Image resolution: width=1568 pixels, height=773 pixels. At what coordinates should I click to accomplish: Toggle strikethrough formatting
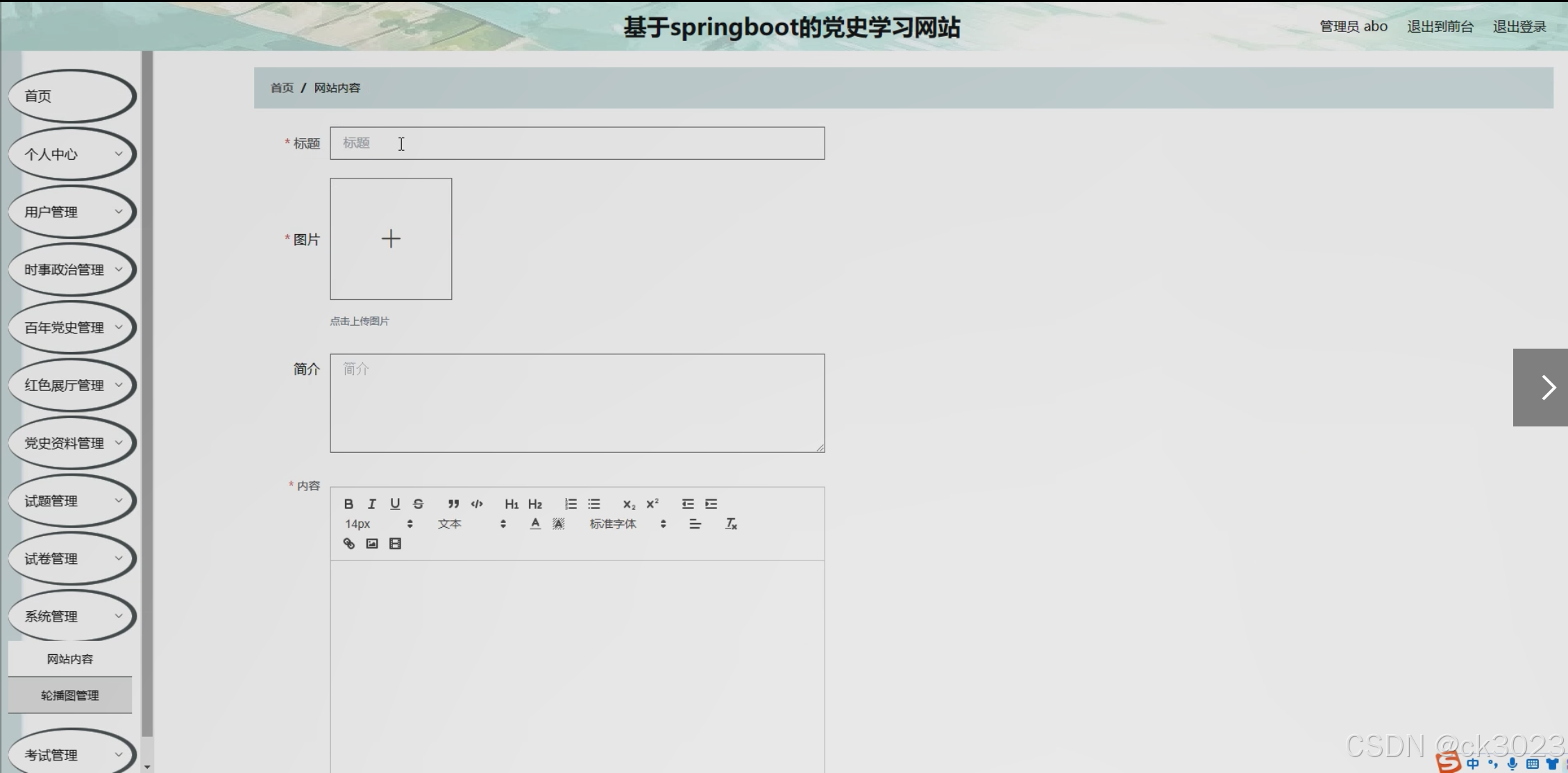coord(418,504)
